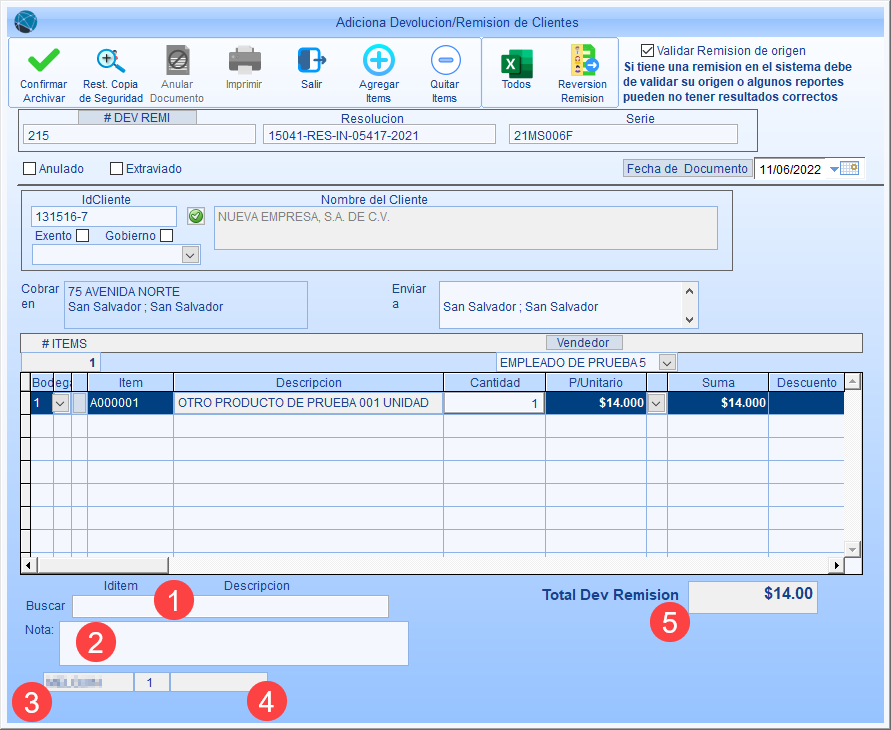
Task: Click the IdCliente field 131516-7
Action: (x=104, y=216)
